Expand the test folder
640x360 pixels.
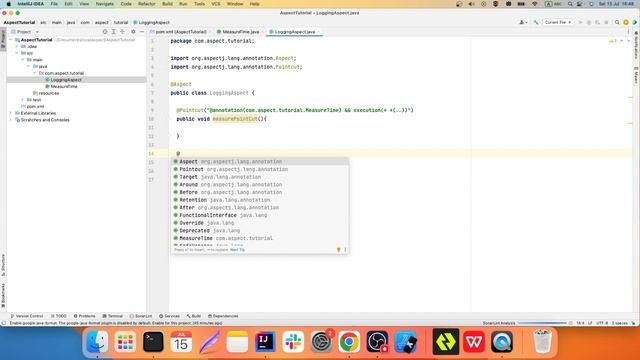[x=23, y=100]
